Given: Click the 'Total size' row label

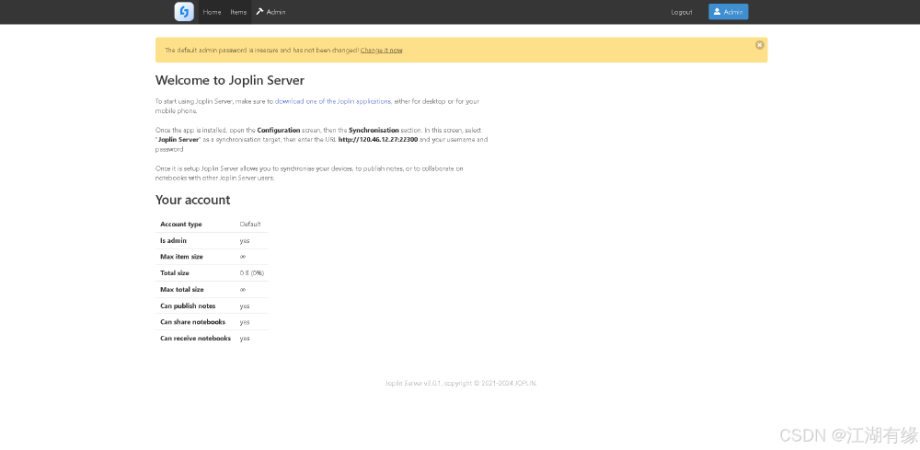Looking at the screenshot, I should tap(174, 273).
